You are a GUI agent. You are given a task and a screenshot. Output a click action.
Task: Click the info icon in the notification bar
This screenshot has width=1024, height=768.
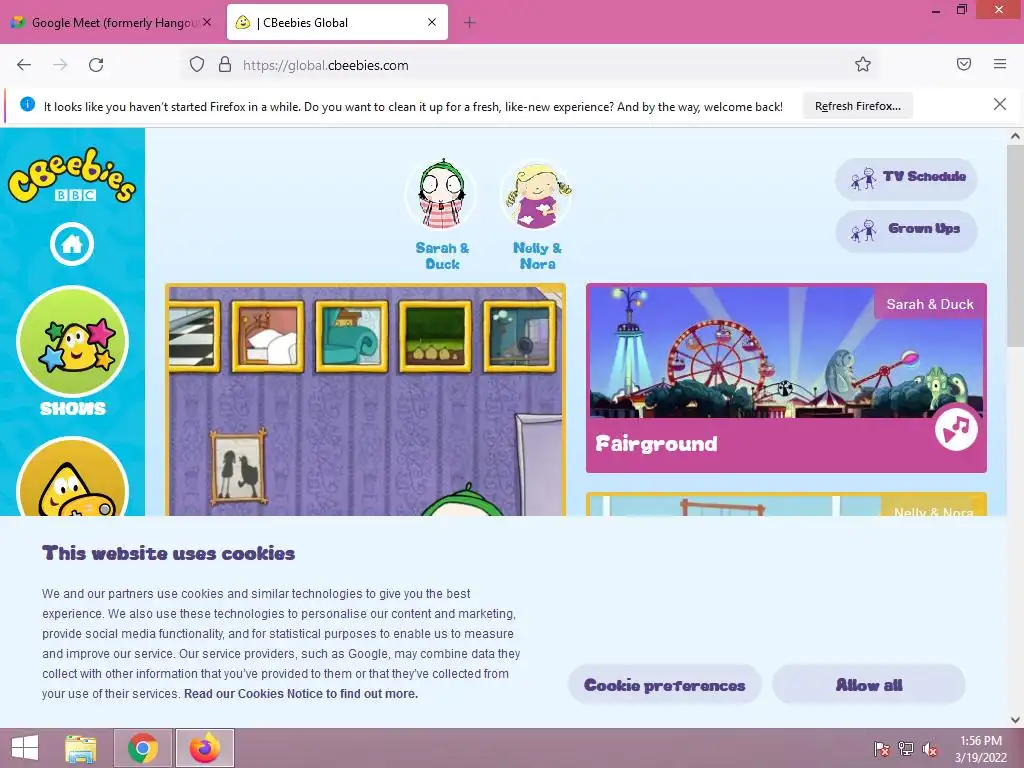tap(27, 104)
